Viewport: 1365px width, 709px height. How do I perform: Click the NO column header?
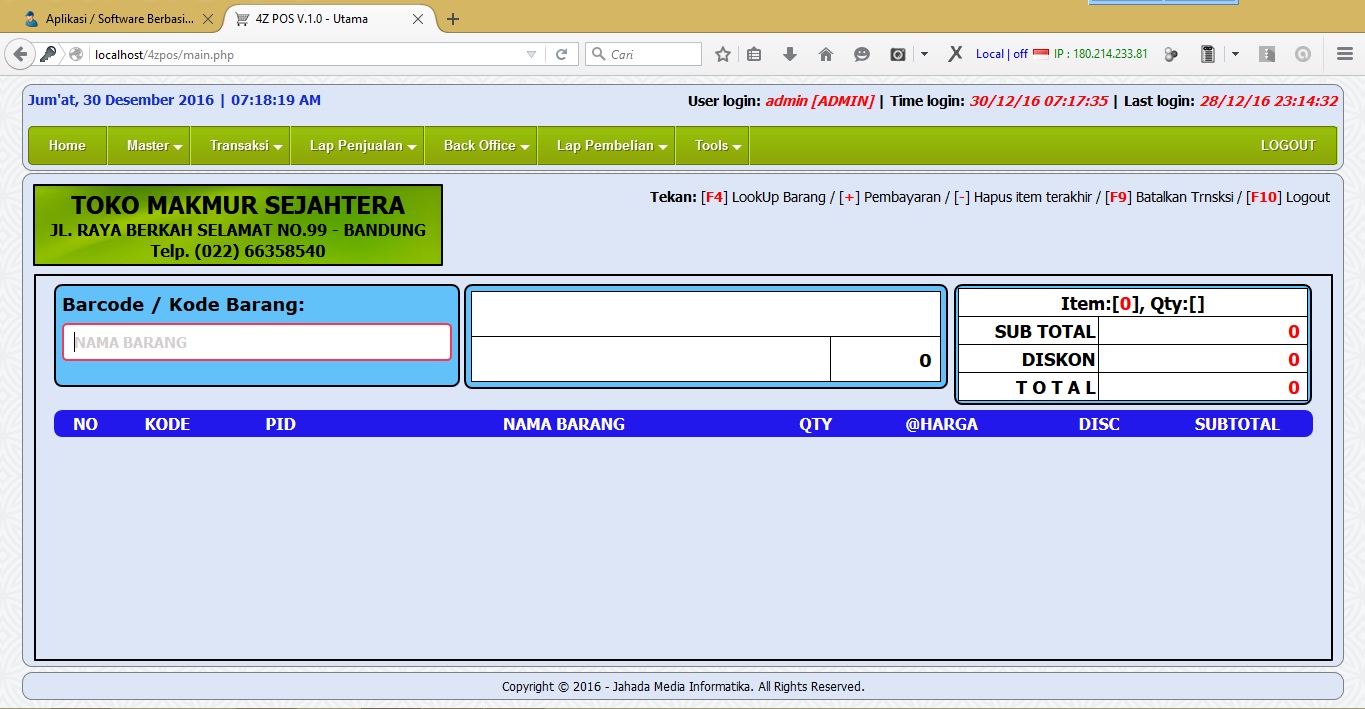[x=86, y=424]
